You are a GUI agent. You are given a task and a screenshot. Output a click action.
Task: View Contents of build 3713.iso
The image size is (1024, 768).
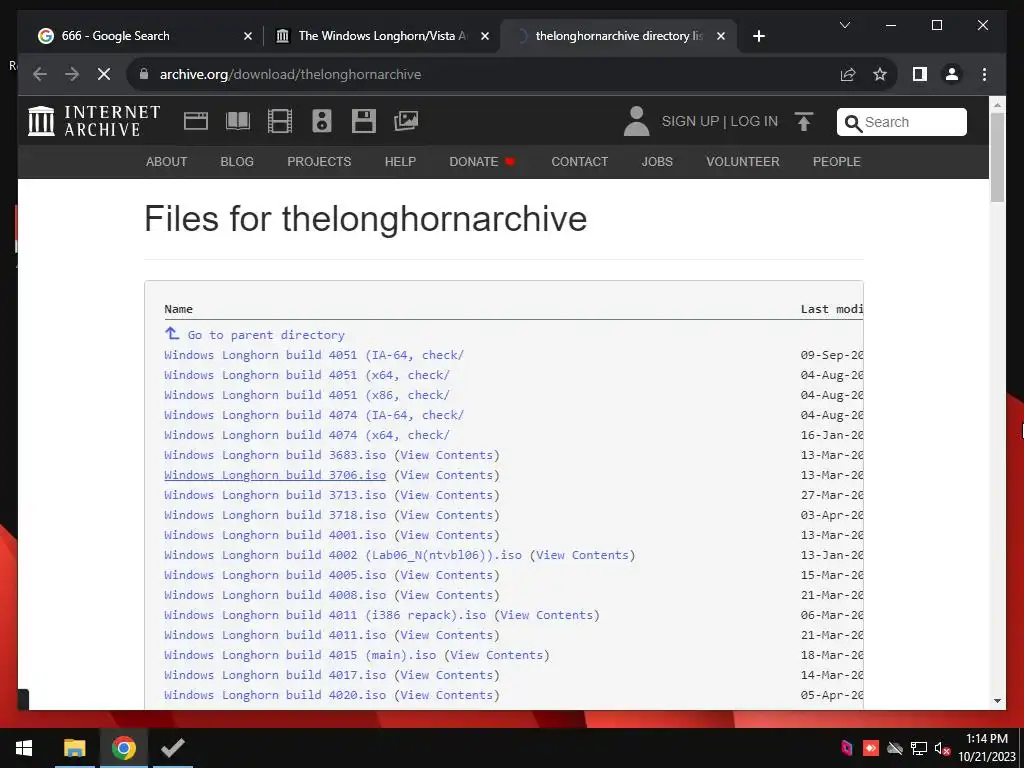(447, 495)
